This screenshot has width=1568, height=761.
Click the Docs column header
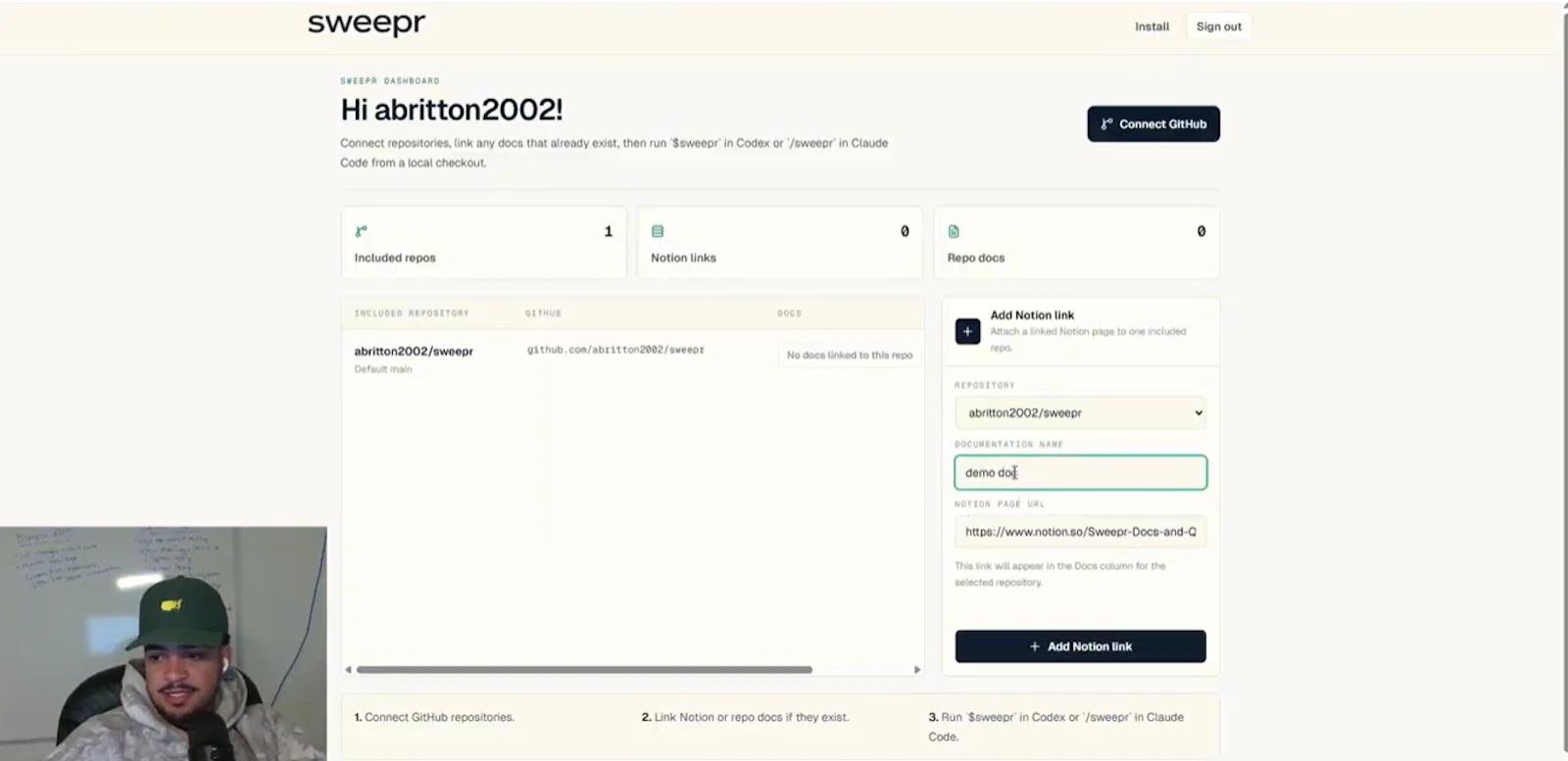(x=790, y=313)
